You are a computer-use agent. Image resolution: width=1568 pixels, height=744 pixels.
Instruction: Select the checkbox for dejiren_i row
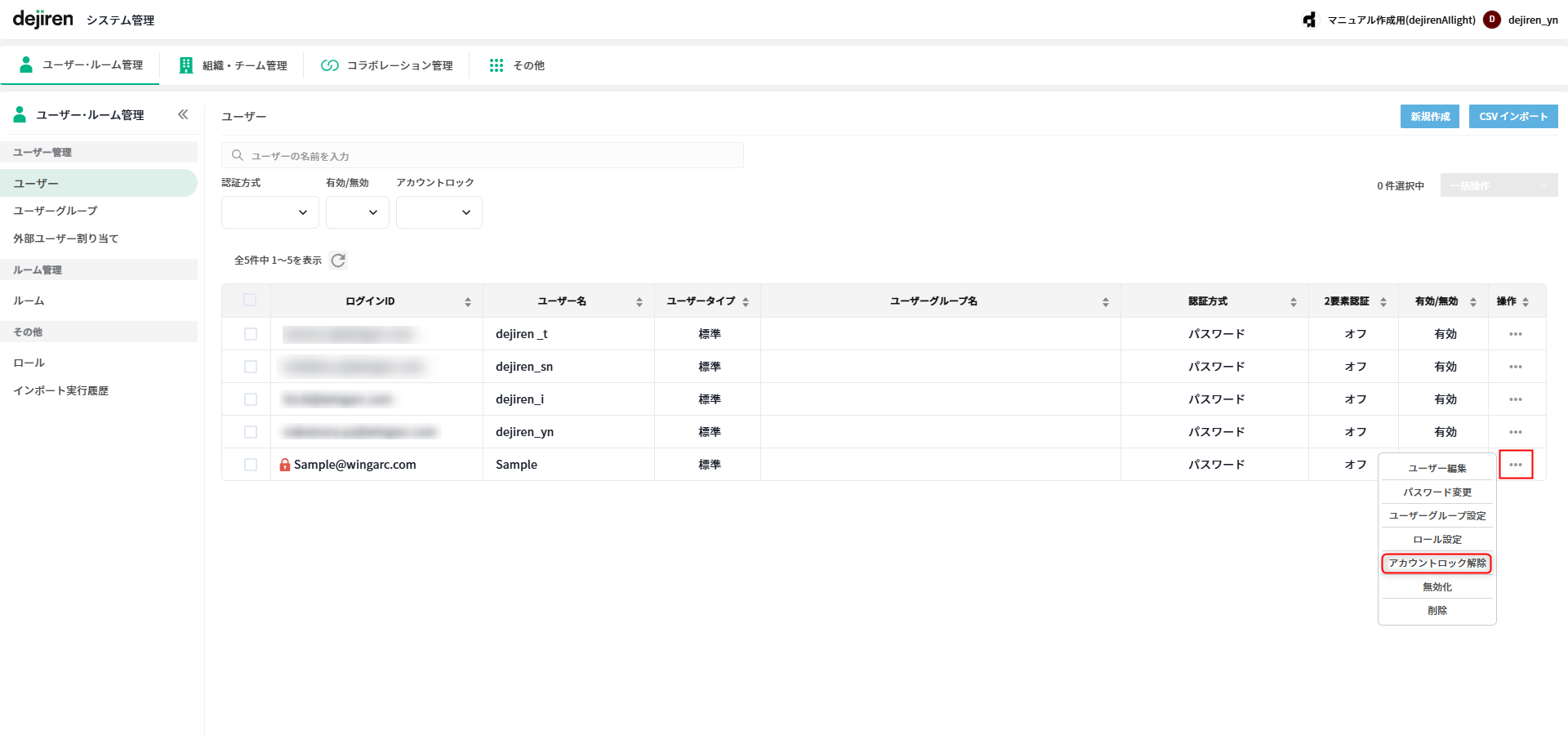(251, 399)
